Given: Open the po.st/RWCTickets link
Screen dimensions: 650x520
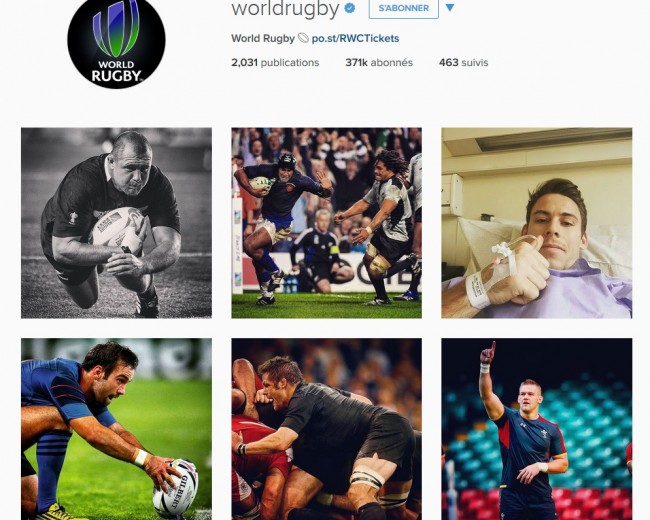Looking at the screenshot, I should point(355,38).
